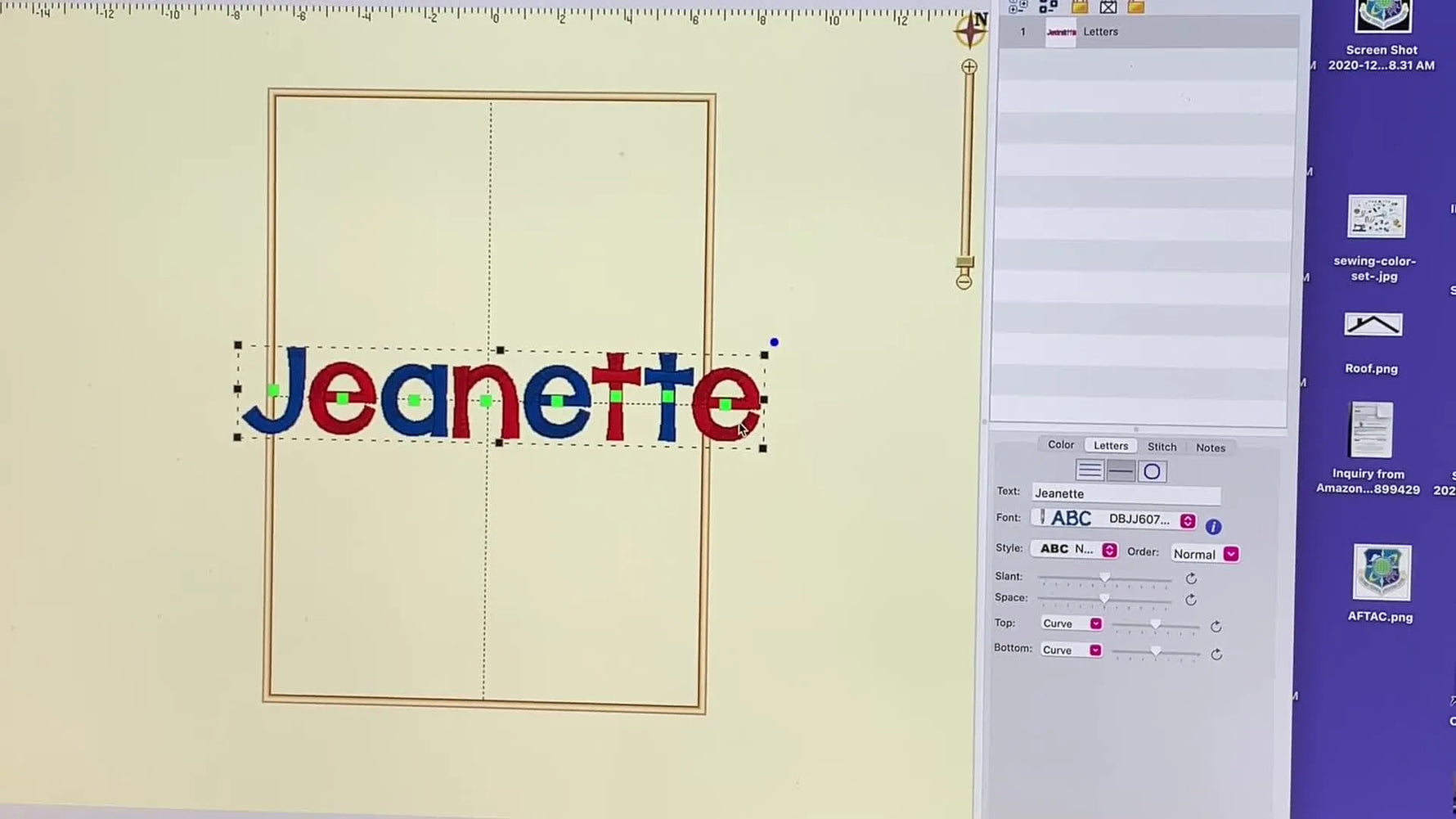Image resolution: width=1456 pixels, height=819 pixels.
Task: Select multi-line text mode icon
Action: point(1090,470)
